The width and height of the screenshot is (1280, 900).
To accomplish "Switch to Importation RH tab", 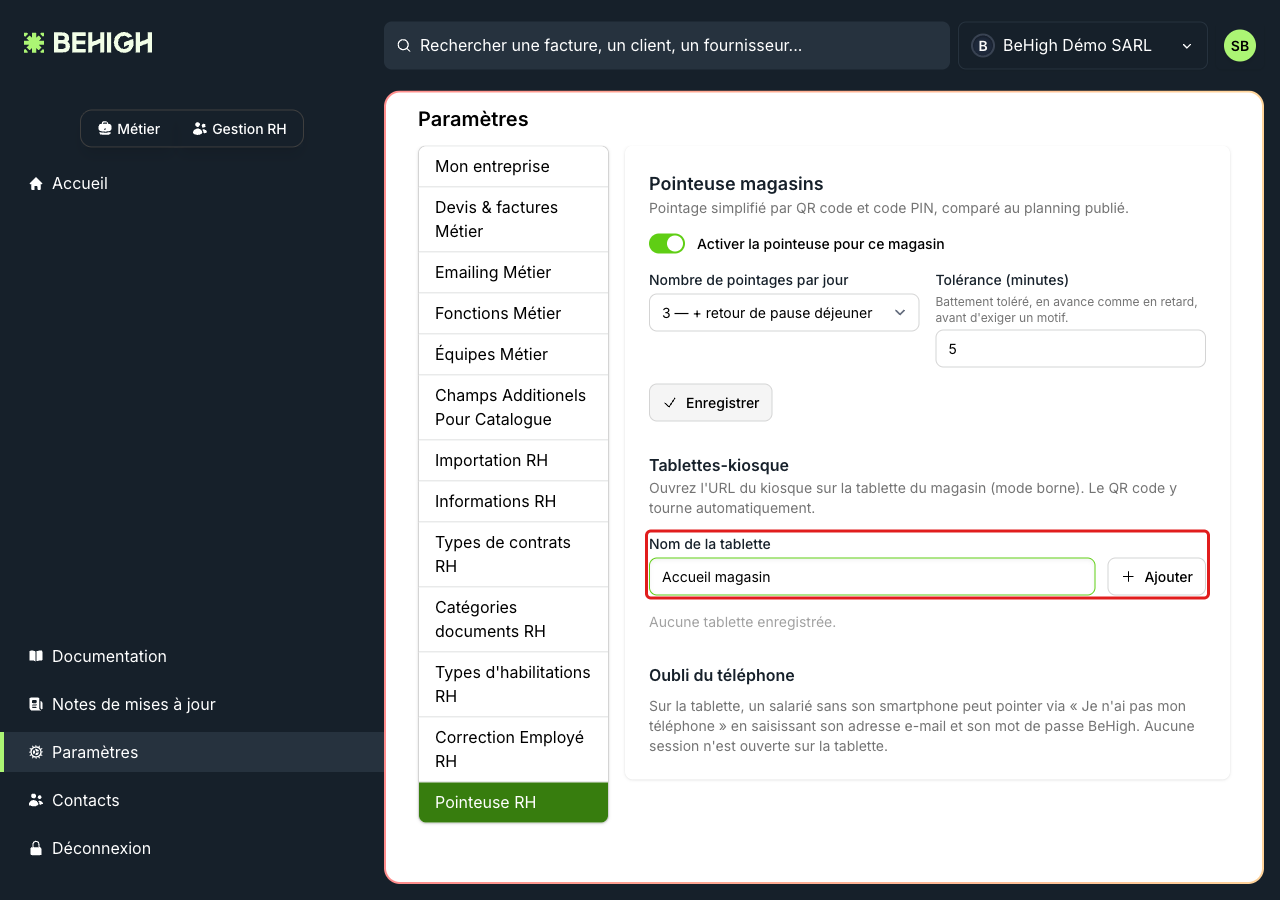I will click(x=513, y=460).
